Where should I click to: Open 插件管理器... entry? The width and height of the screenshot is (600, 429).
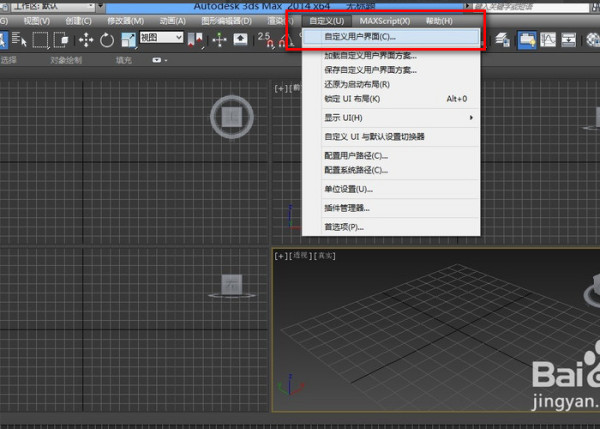(x=391, y=208)
